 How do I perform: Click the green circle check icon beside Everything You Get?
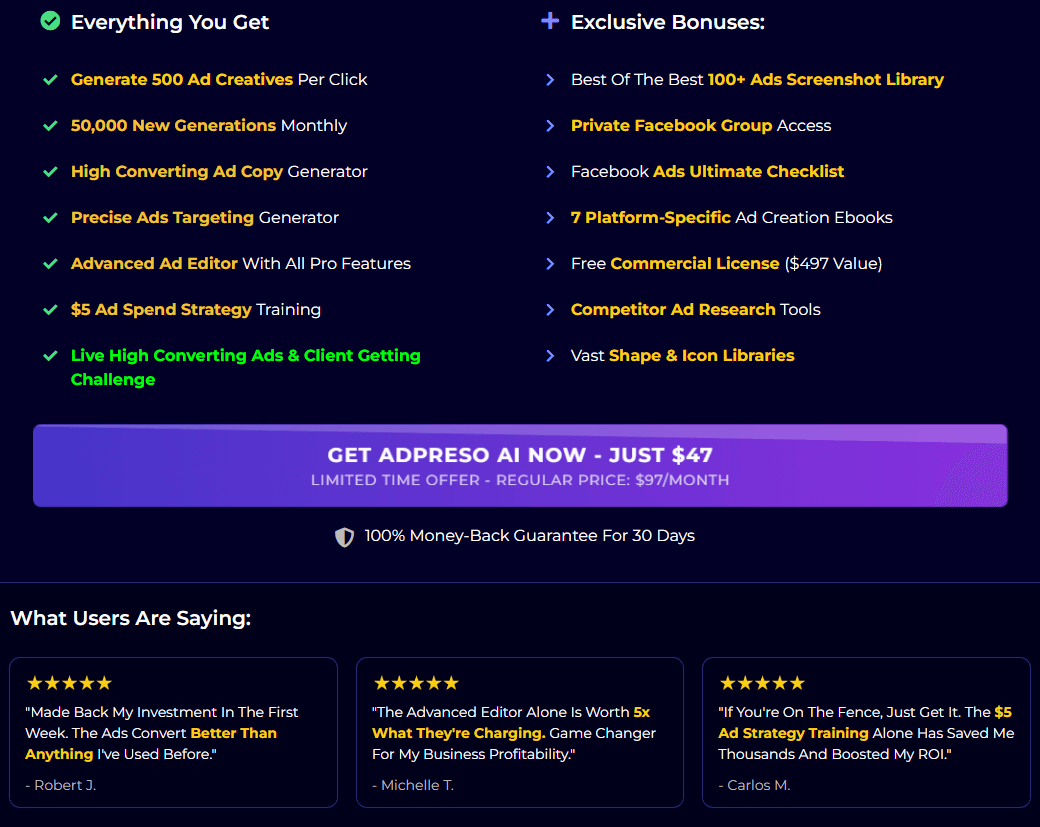click(50, 21)
